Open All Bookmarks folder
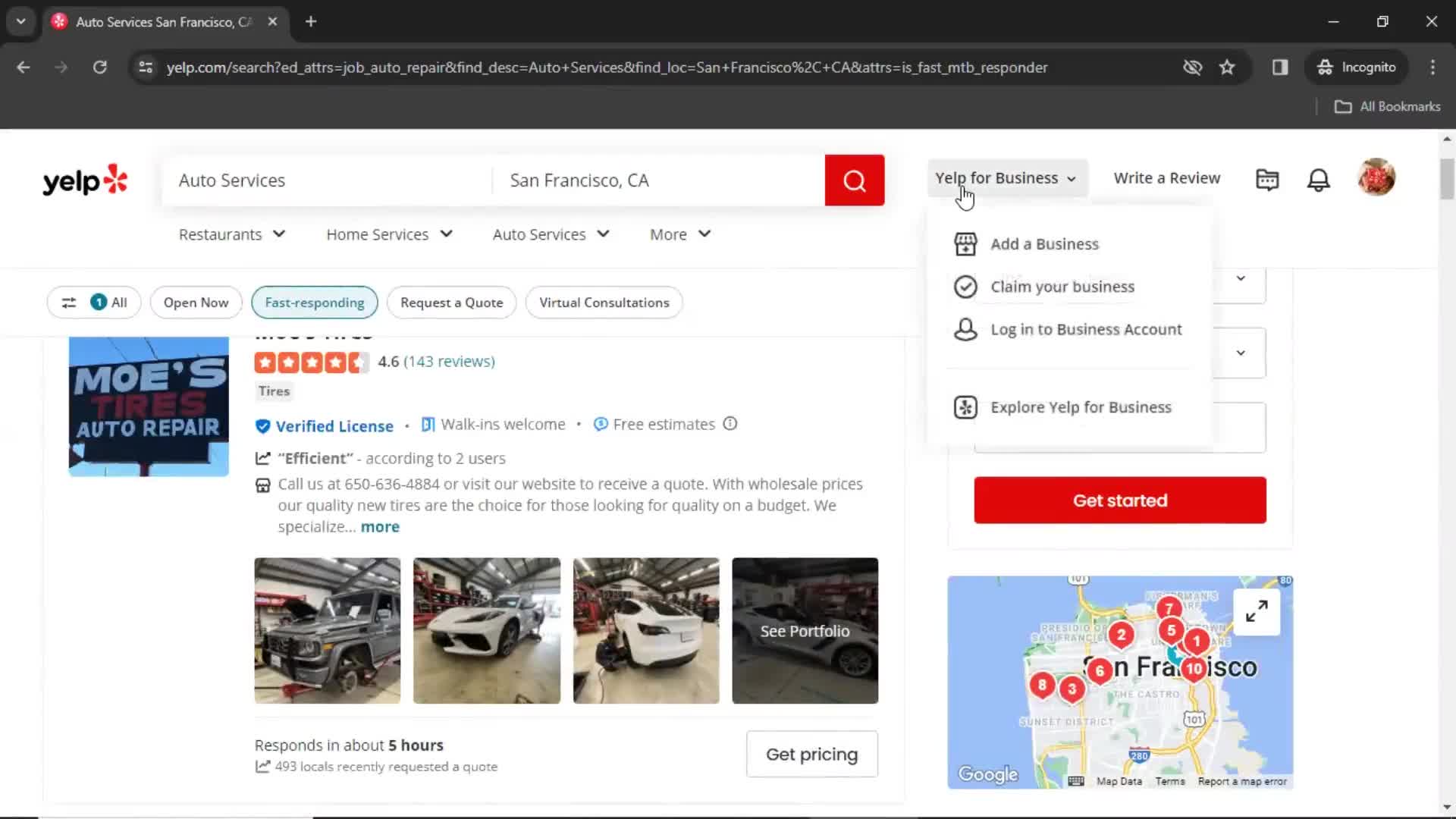Viewport: 1456px width, 819px height. pos(1387,107)
